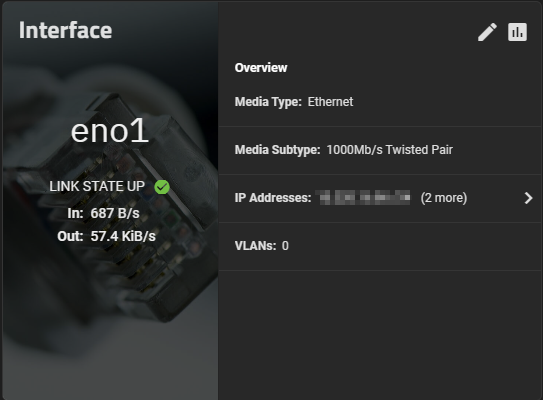Click the Overview section heading

coord(261,68)
